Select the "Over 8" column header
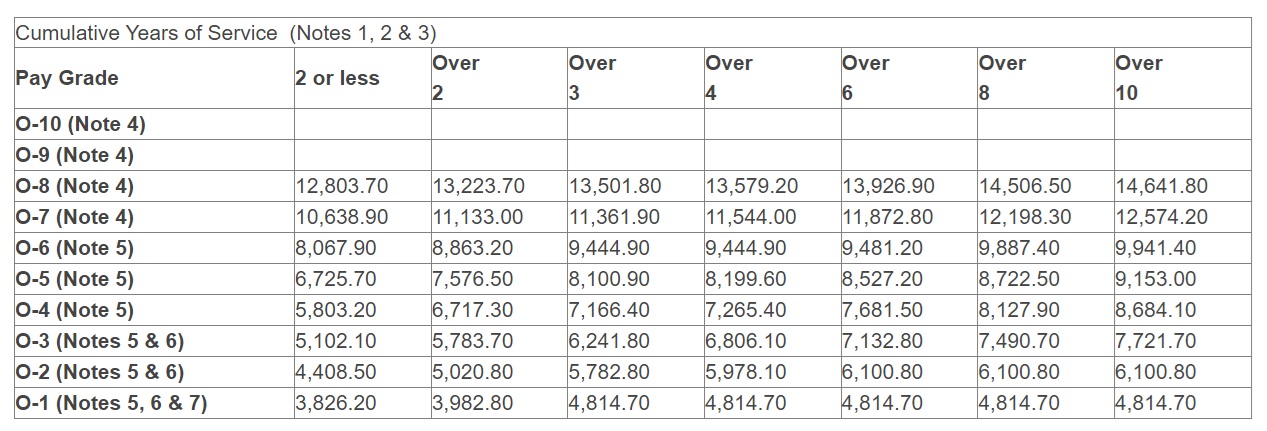The image size is (1267, 431). (x=1003, y=78)
